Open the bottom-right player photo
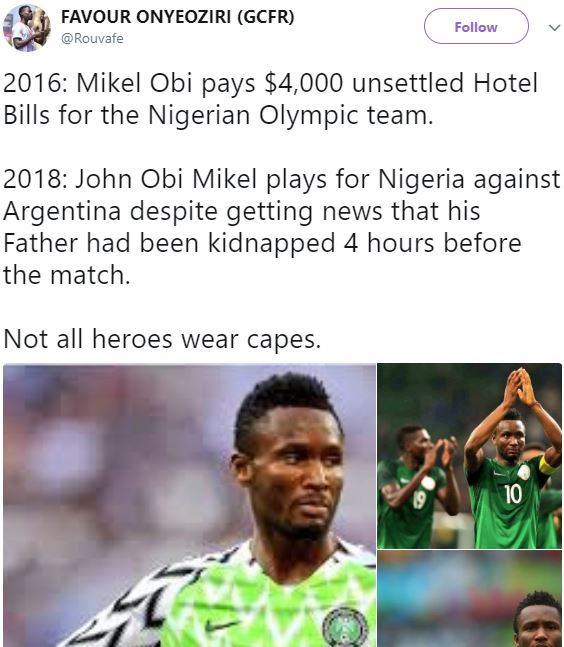 pyautogui.click(x=470, y=599)
